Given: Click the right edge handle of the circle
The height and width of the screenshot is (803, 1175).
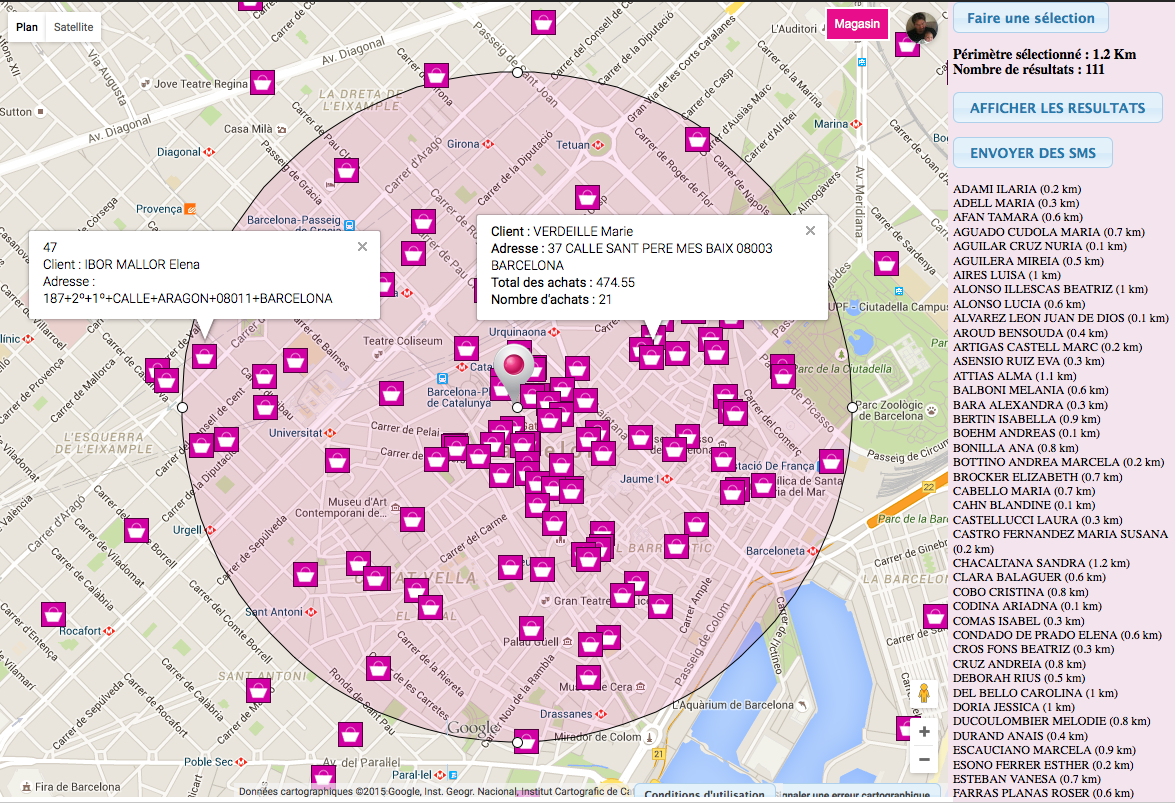Looking at the screenshot, I should 852,407.
